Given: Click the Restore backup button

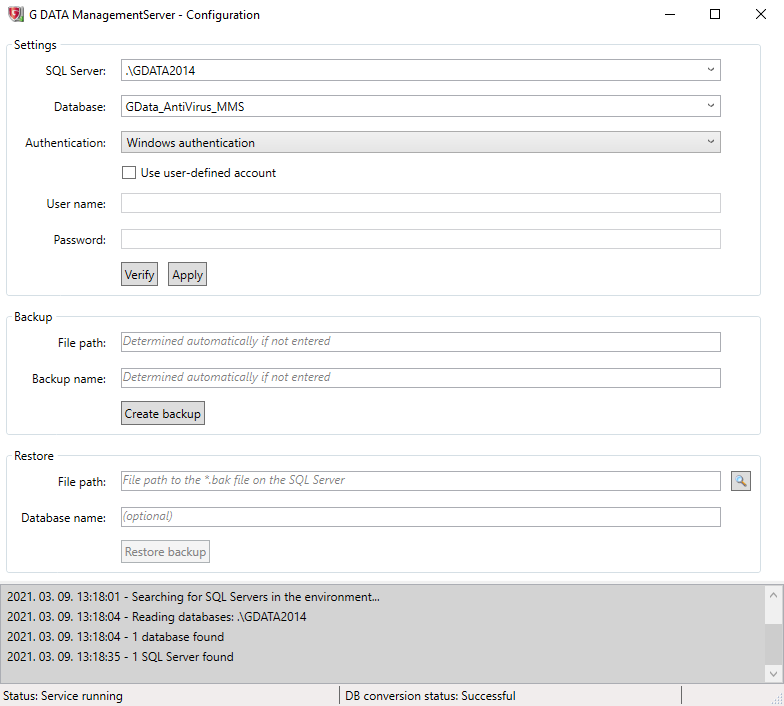Looking at the screenshot, I should [165, 552].
